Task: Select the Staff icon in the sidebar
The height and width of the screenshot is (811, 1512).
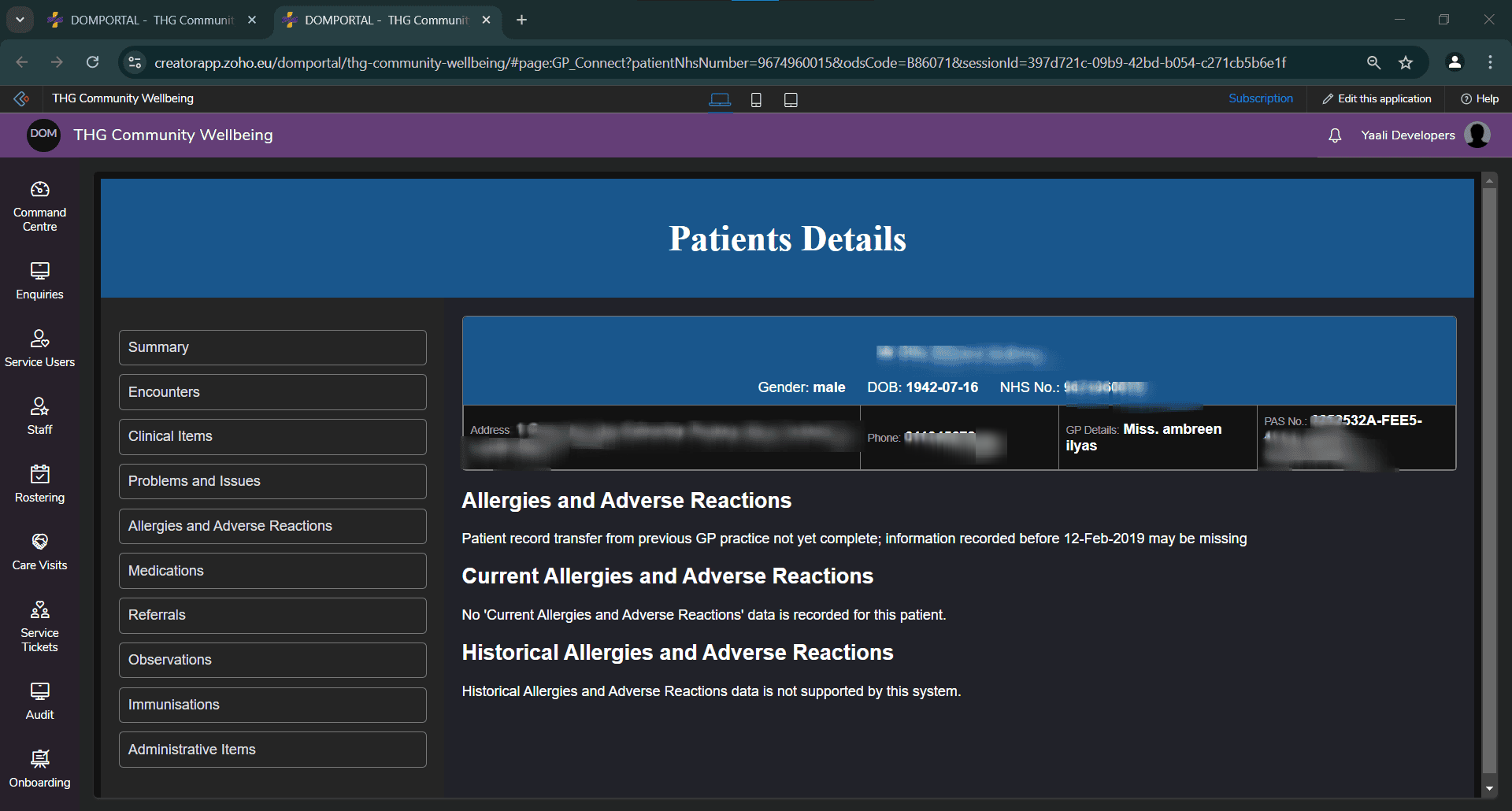Action: coord(39,415)
